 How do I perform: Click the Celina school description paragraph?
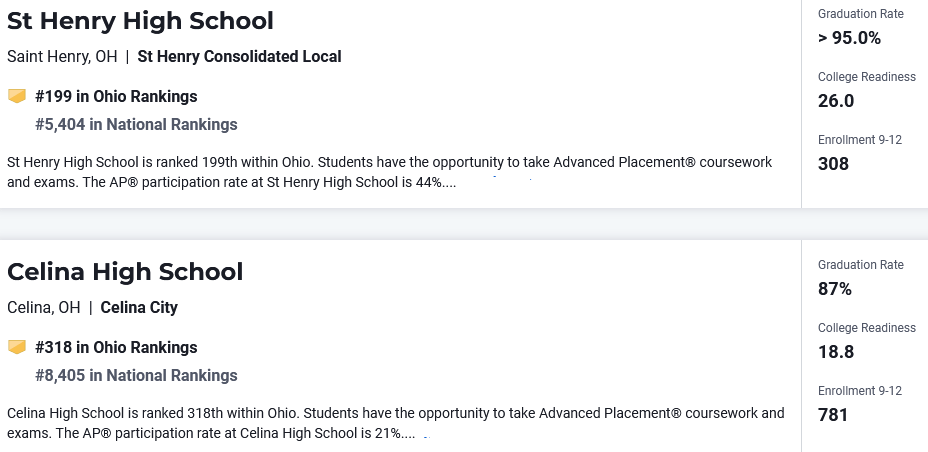pyautogui.click(x=395, y=423)
